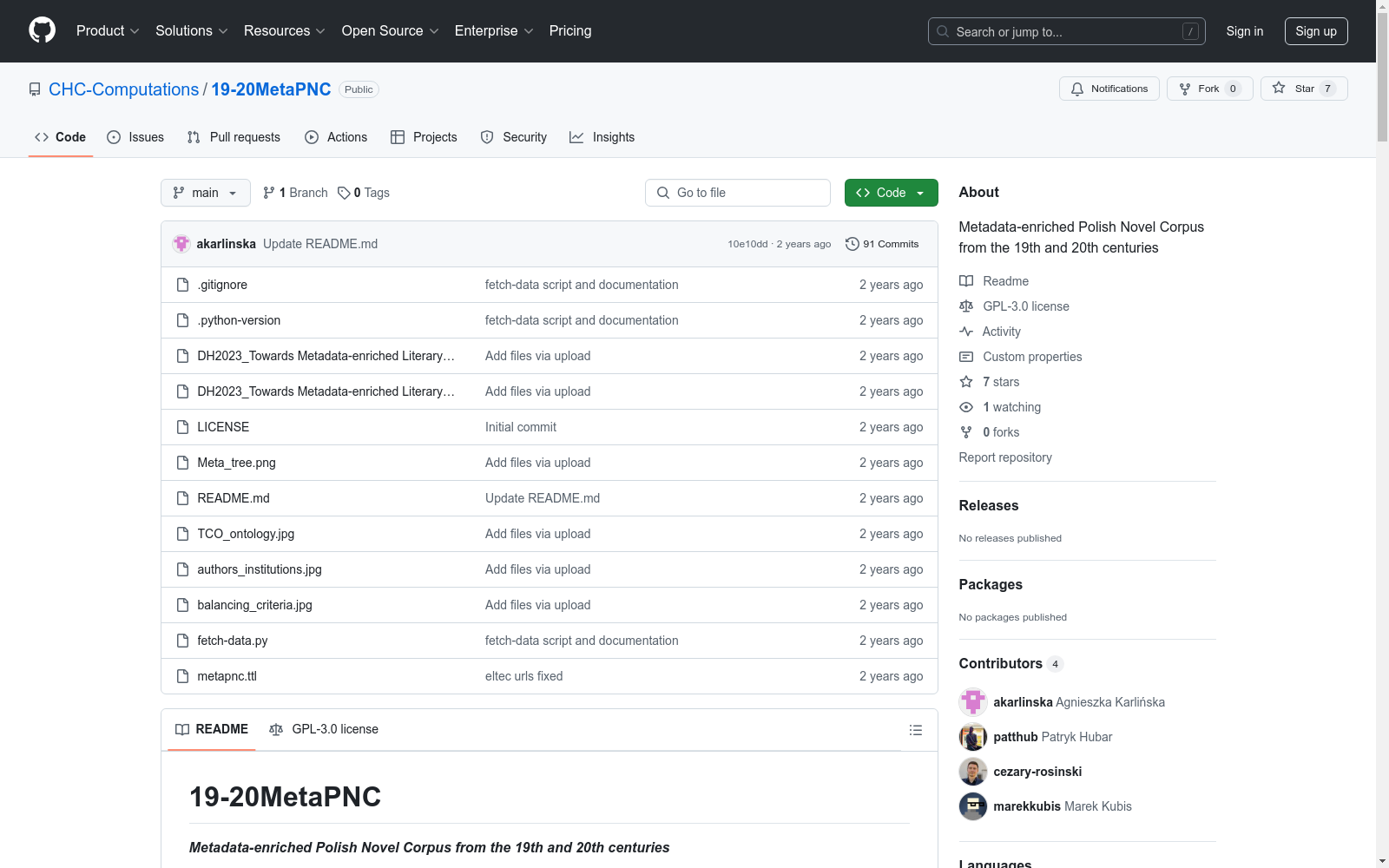Open the Pricing link

click(x=570, y=30)
